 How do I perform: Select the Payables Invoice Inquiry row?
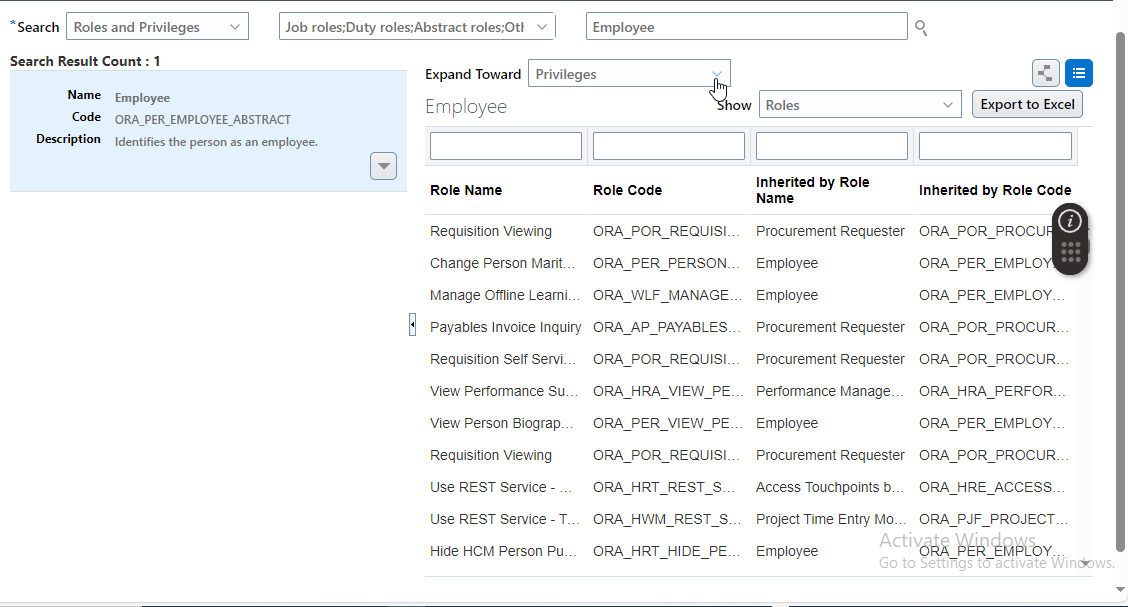[x=506, y=327]
